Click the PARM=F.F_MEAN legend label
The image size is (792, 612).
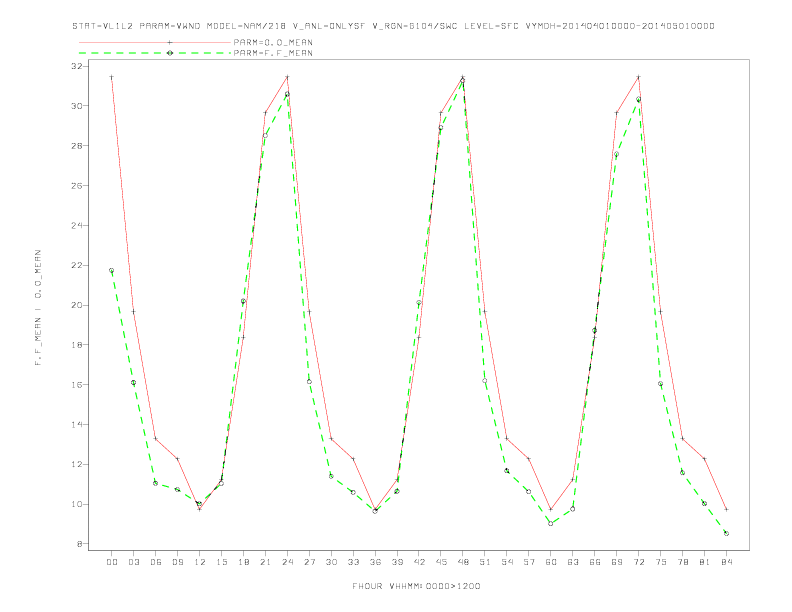coord(273,53)
